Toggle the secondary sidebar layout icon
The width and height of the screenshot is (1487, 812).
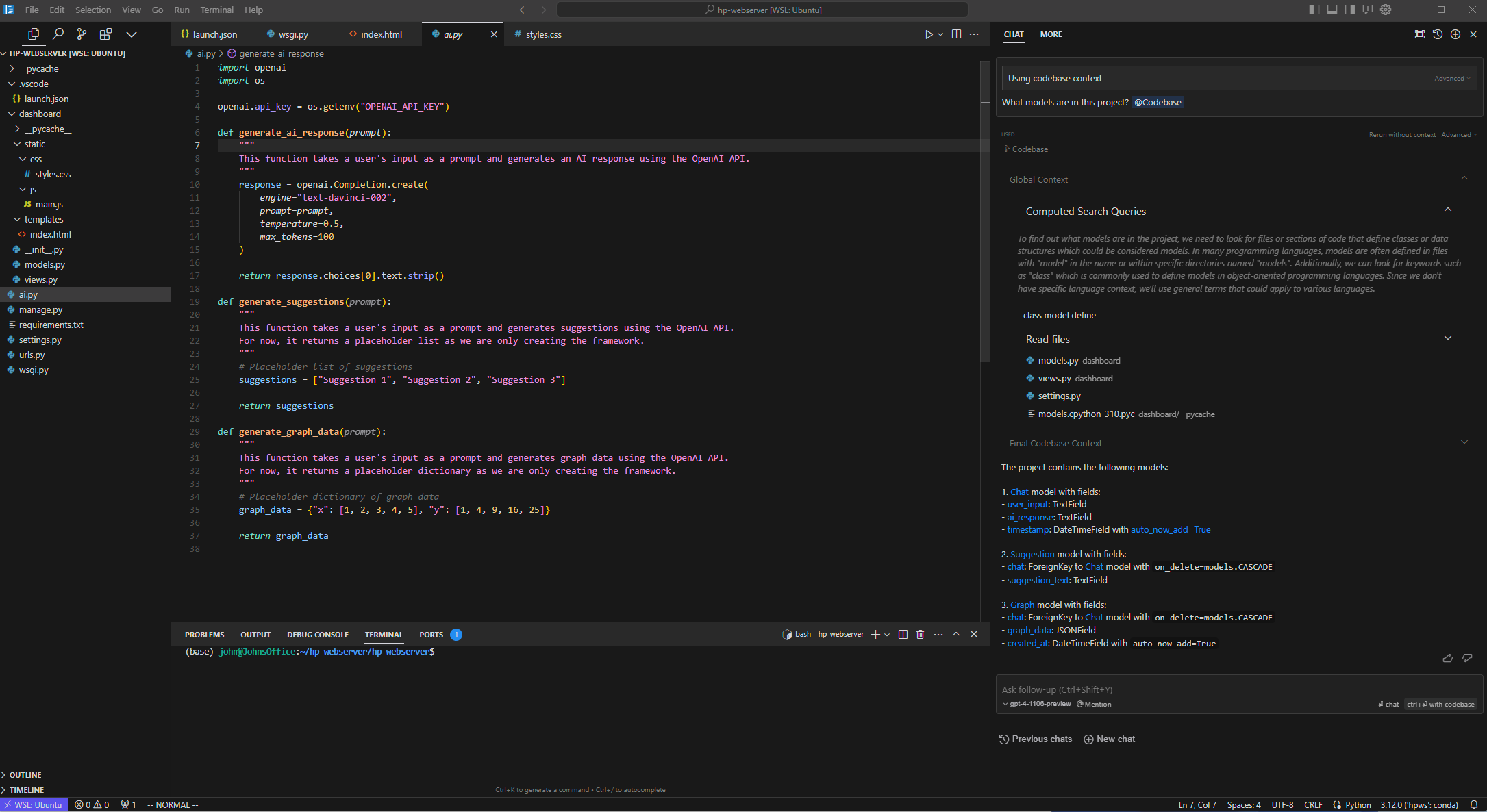[x=1349, y=10]
